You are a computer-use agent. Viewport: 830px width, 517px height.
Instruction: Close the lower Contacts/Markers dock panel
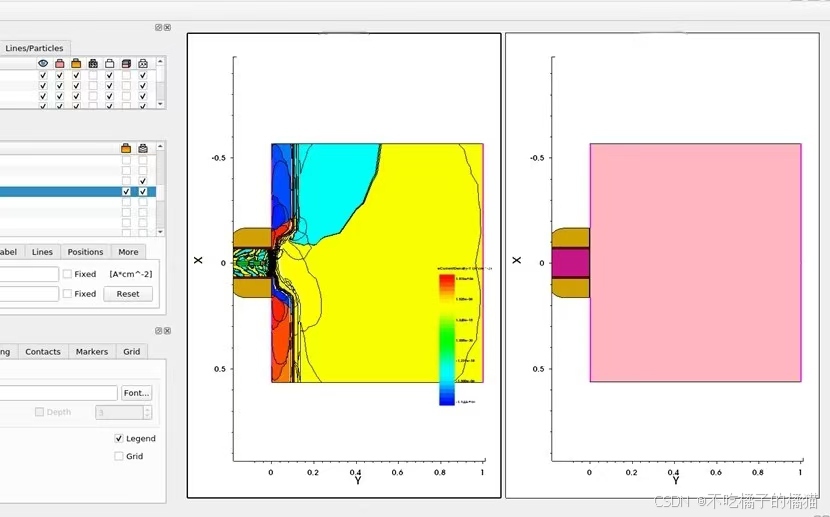[x=167, y=331]
